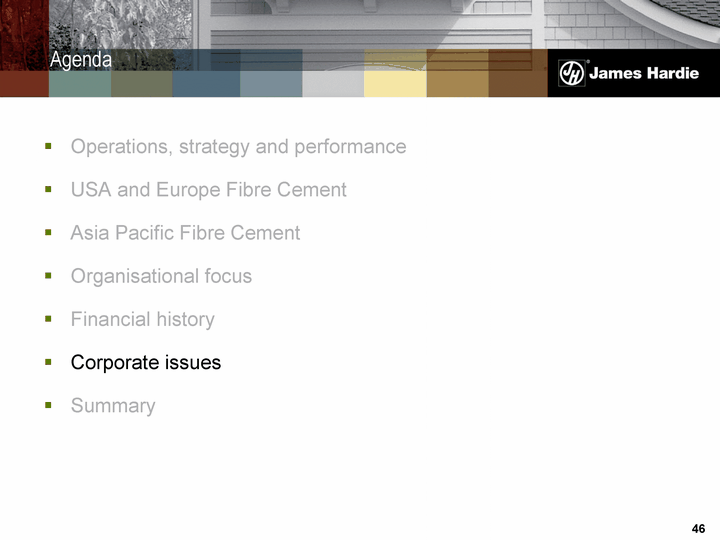Click the bullet beside Operations, strategy and performance
Viewport: 720px width, 540px height.
pyautogui.click(x=48, y=147)
